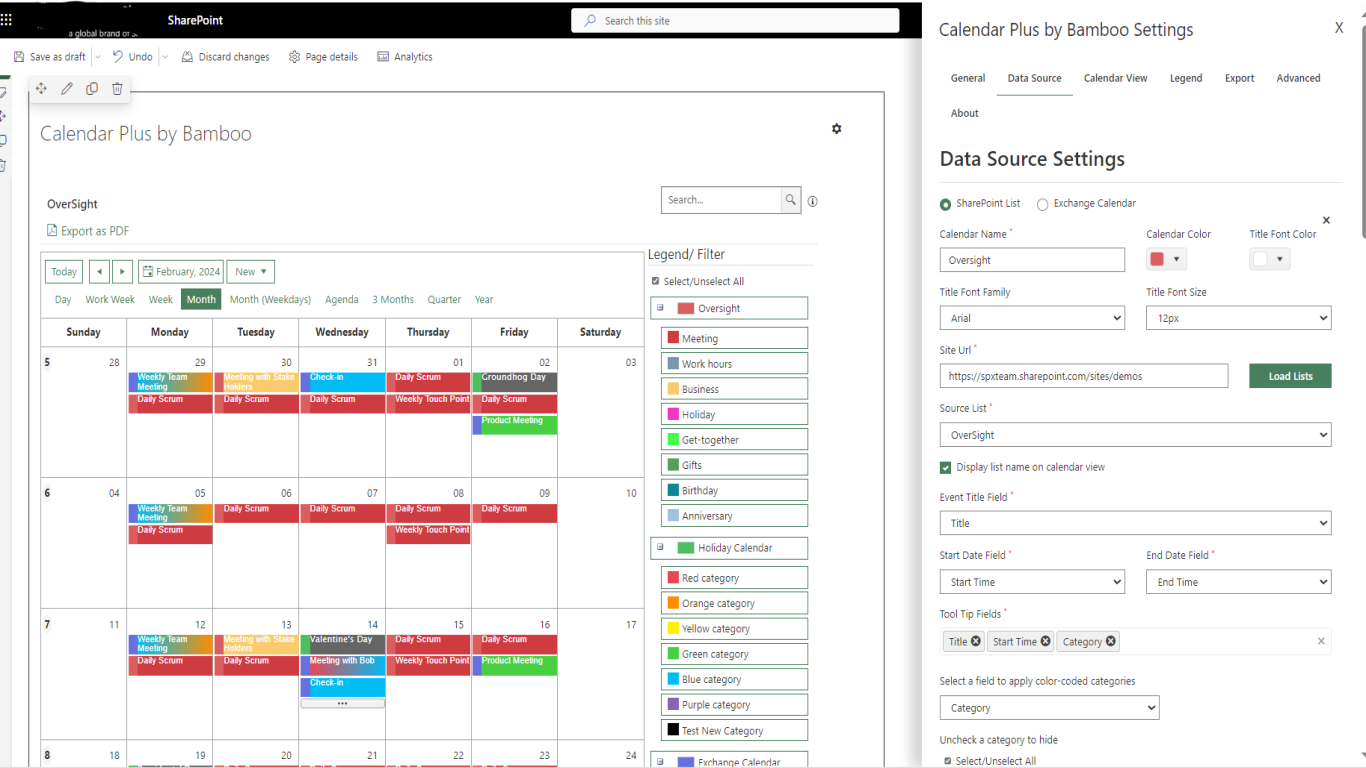Open the Title Font Family dropdown
The width and height of the screenshot is (1366, 768).
pyautogui.click(x=1032, y=318)
